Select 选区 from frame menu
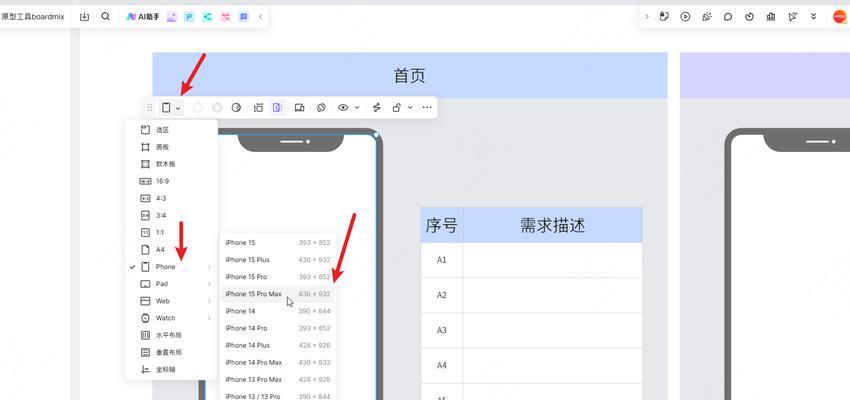The height and width of the screenshot is (400, 850). [x=171, y=130]
